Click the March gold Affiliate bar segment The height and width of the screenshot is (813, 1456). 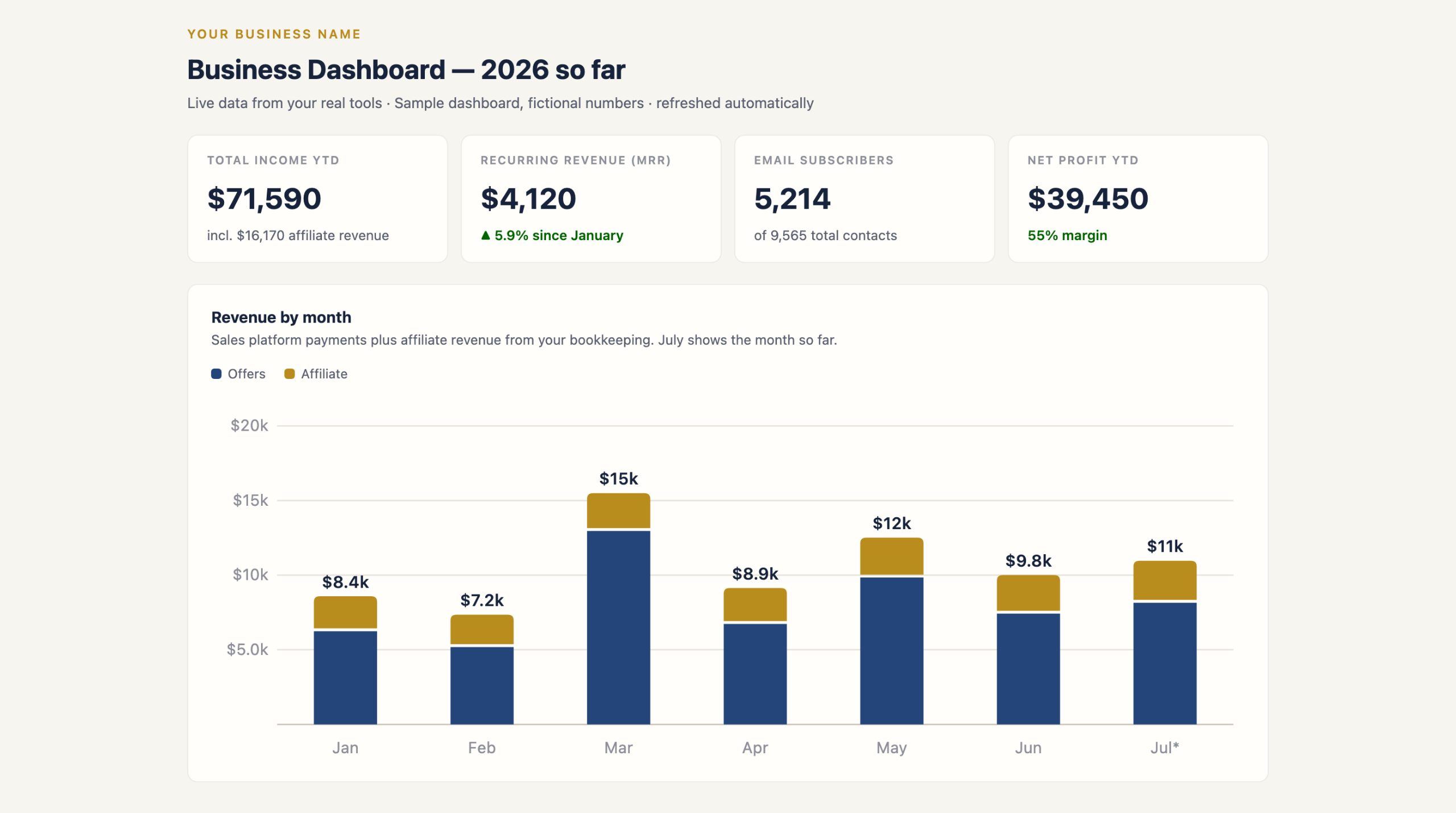pos(618,510)
